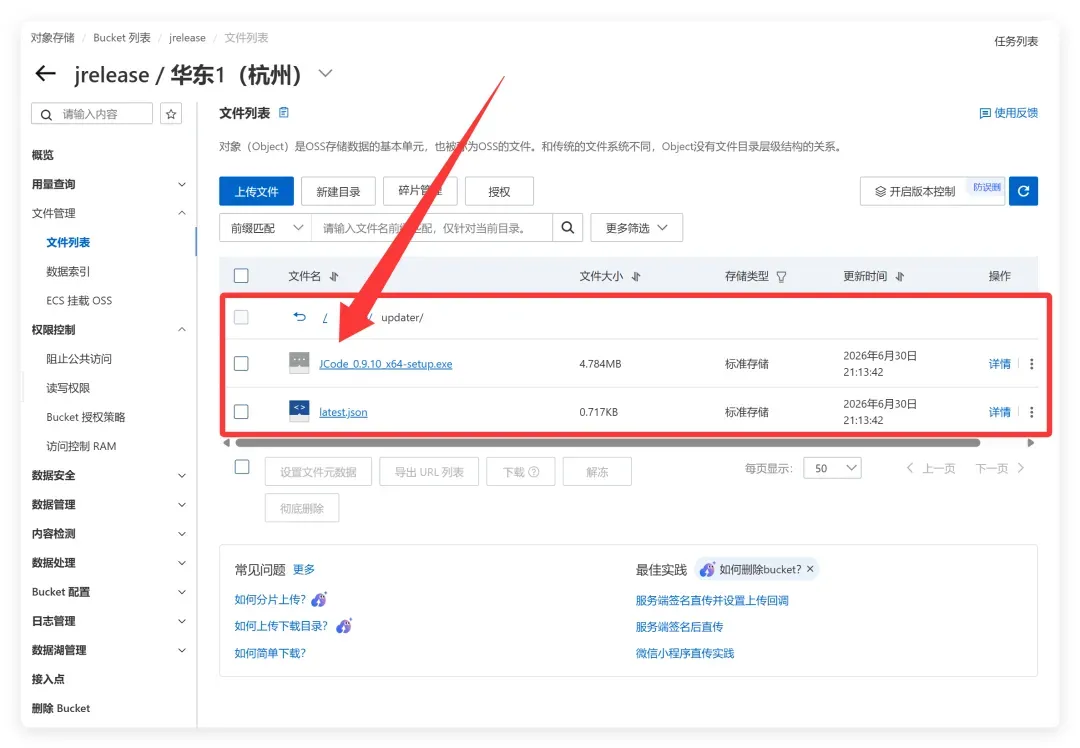Open the region dropdown next to 华东1（杭州）
1080x748 pixels.
click(326, 73)
